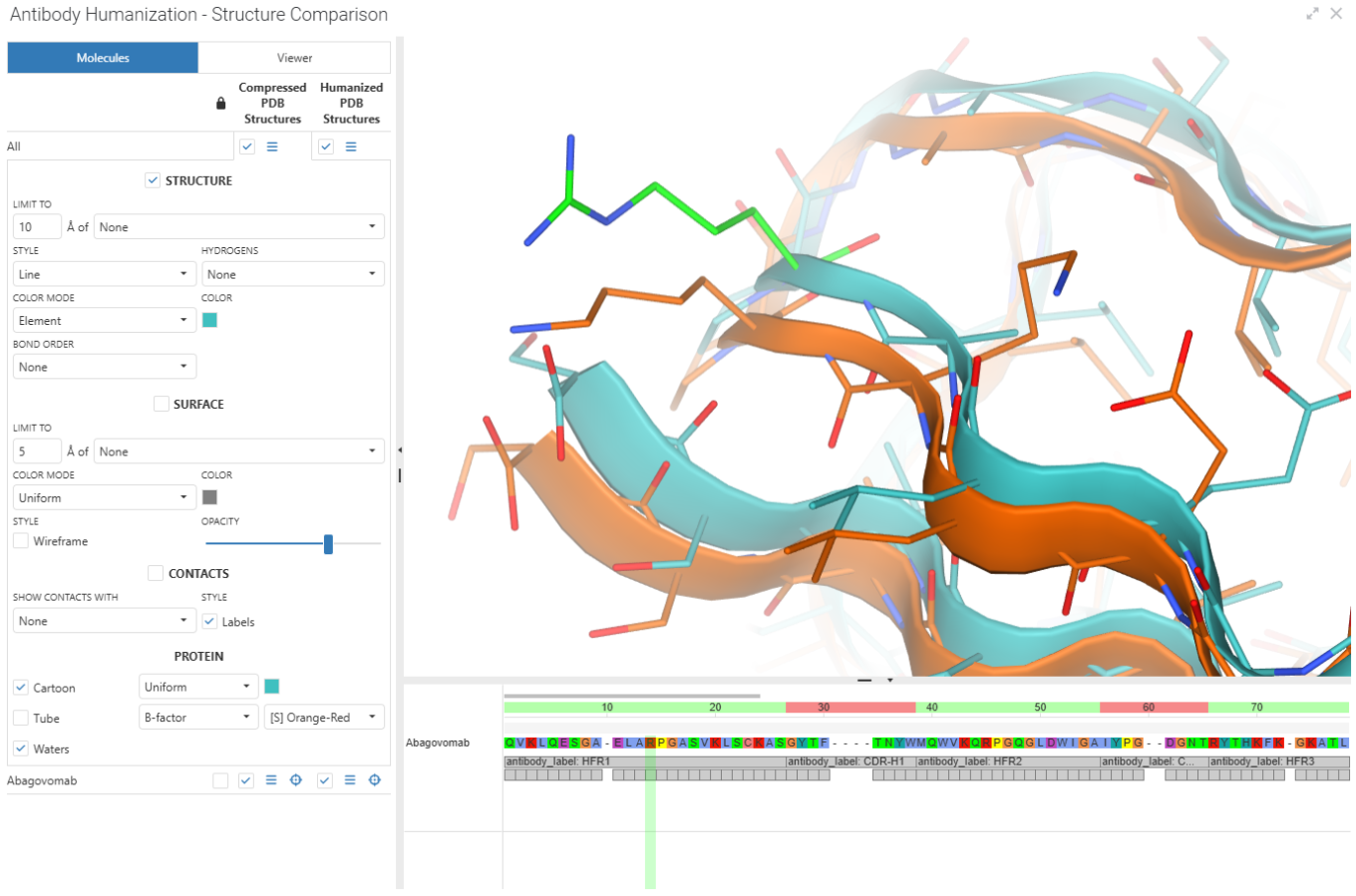The width and height of the screenshot is (1356, 896).
Task: Uncheck the Waters checkbox
Action: pos(21,748)
